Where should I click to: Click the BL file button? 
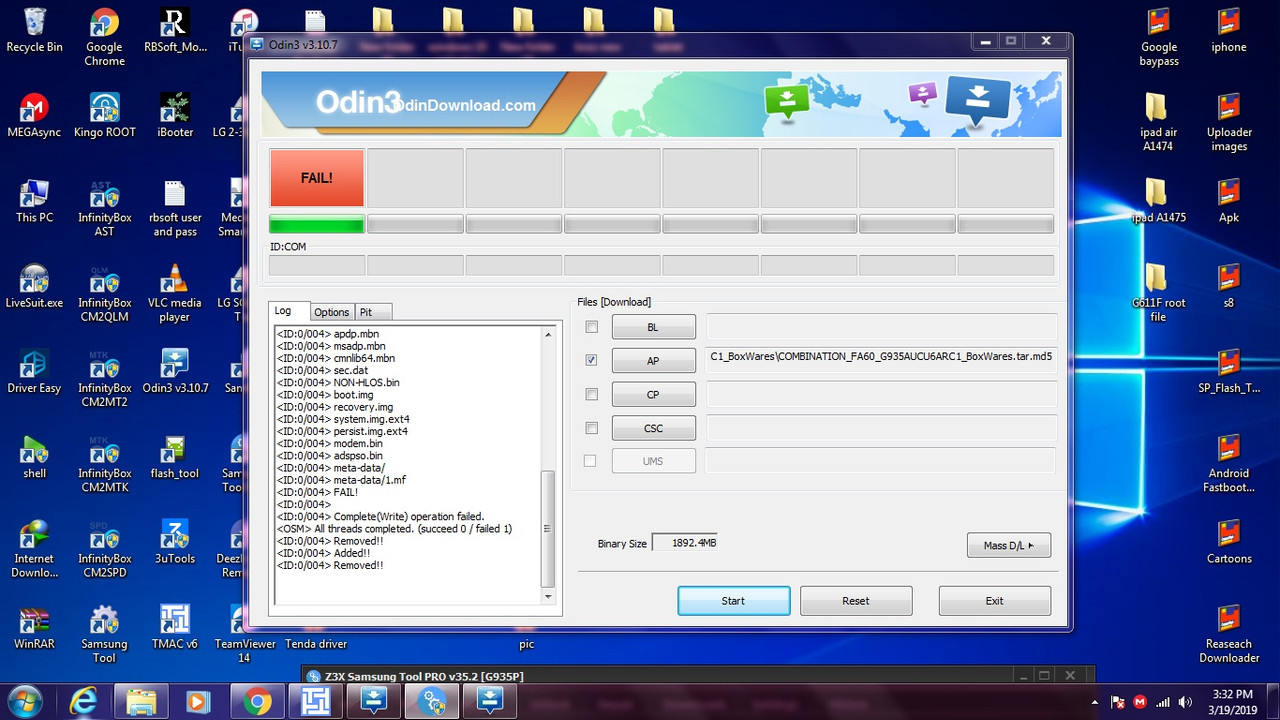click(653, 327)
